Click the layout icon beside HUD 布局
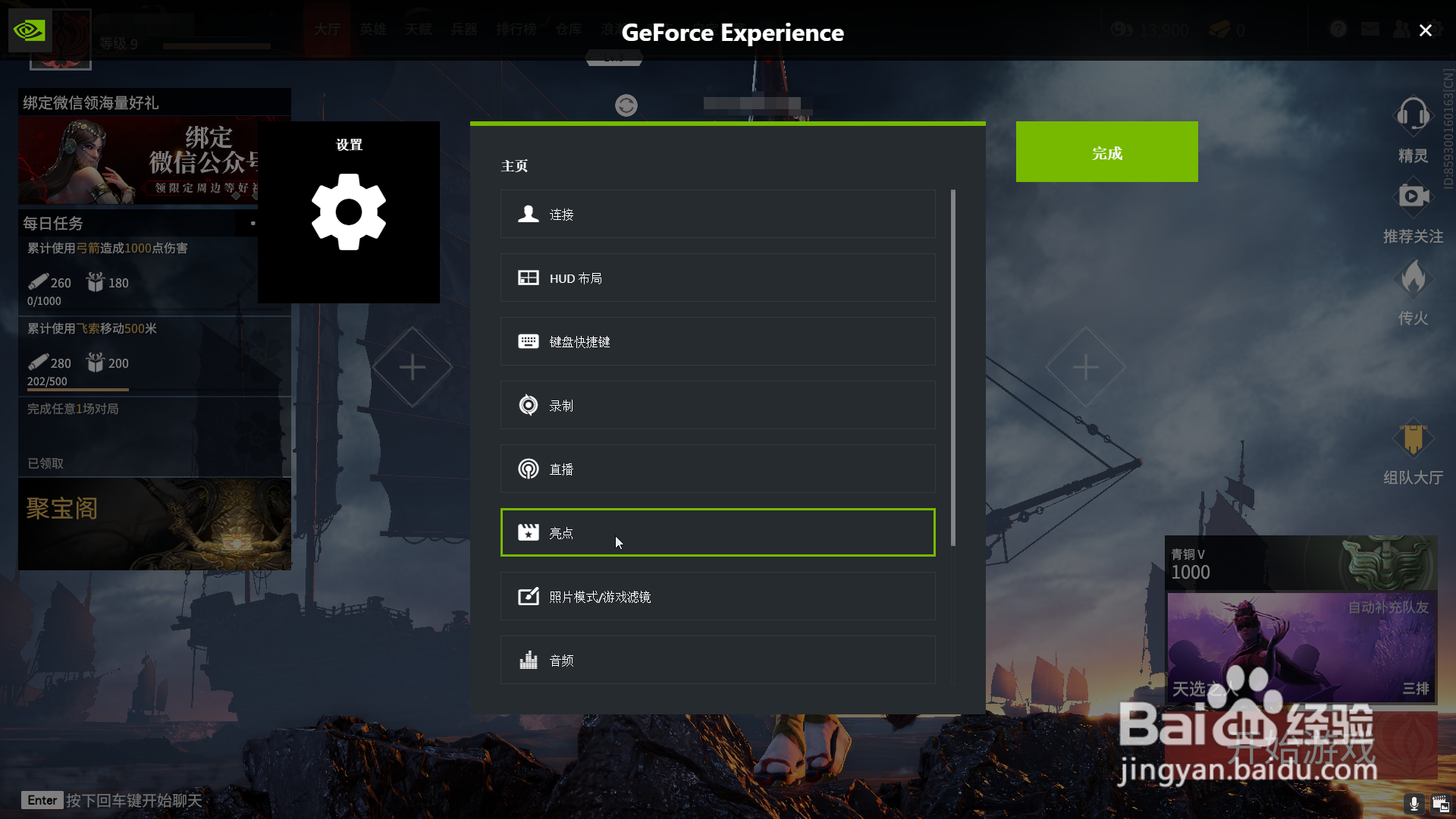The image size is (1456, 819). 529,278
